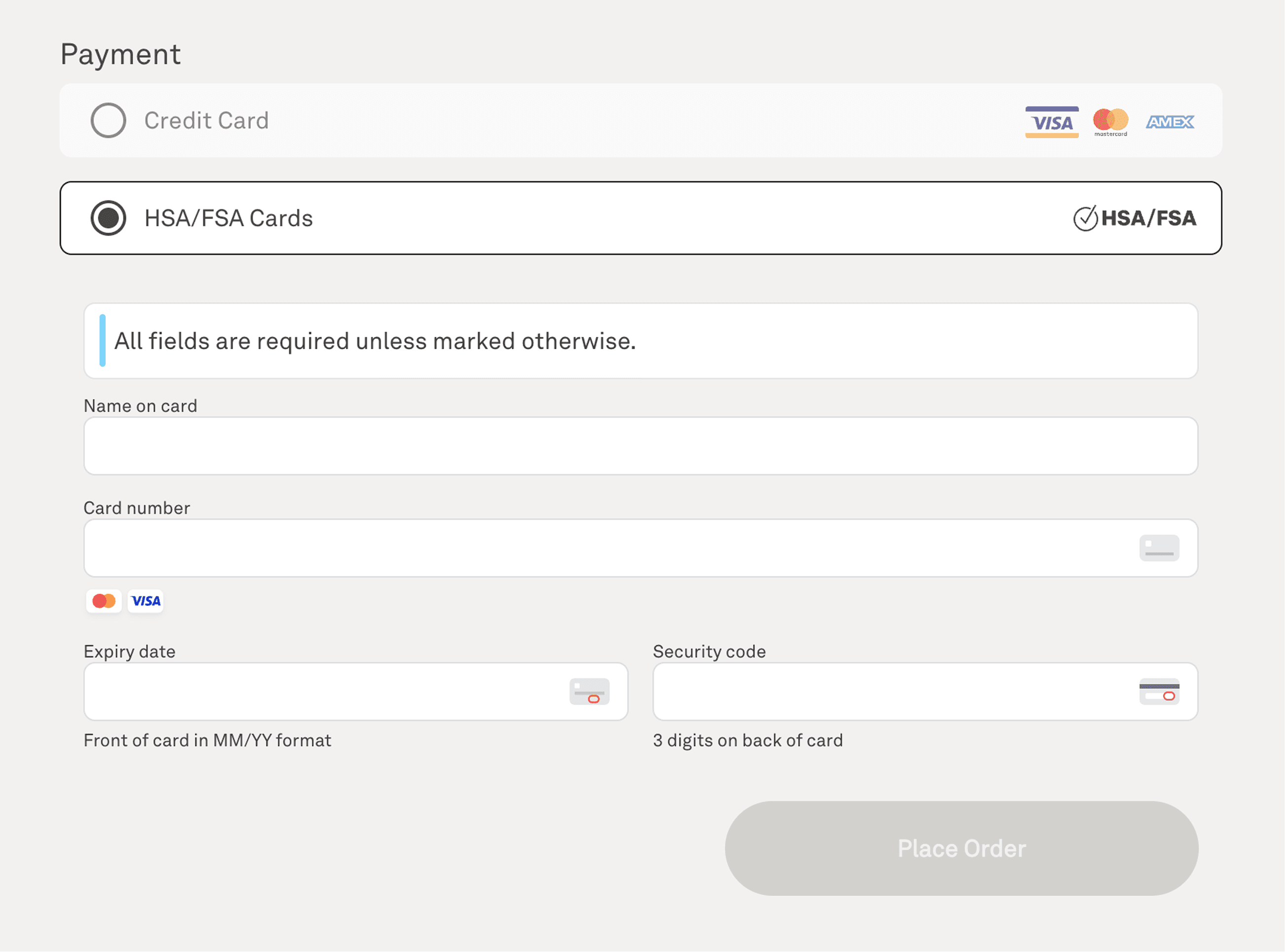Click the 'All fields are required' notice
This screenshot has width=1285, height=952.
coord(375,341)
